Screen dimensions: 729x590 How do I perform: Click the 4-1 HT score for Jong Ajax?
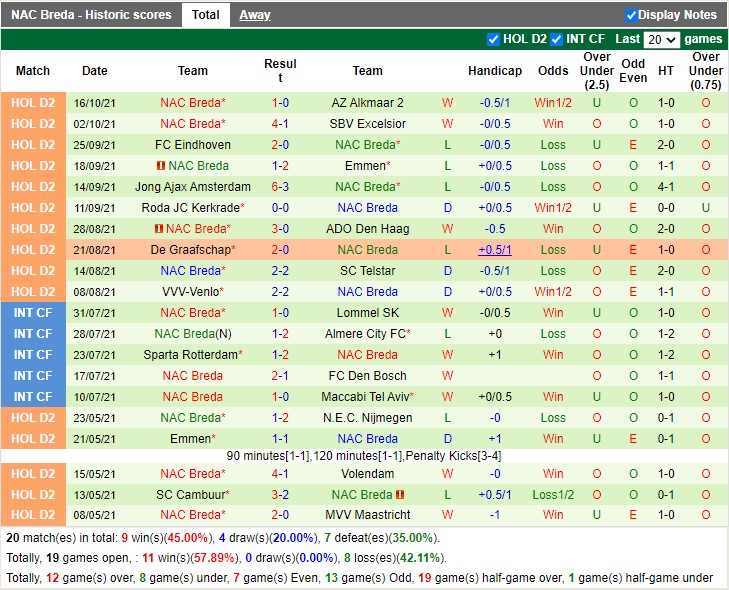point(666,186)
